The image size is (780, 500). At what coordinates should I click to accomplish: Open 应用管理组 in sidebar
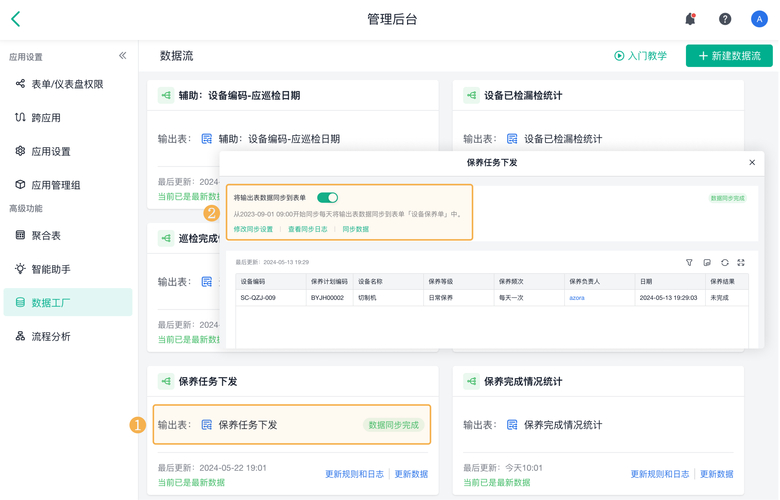click(x=56, y=185)
